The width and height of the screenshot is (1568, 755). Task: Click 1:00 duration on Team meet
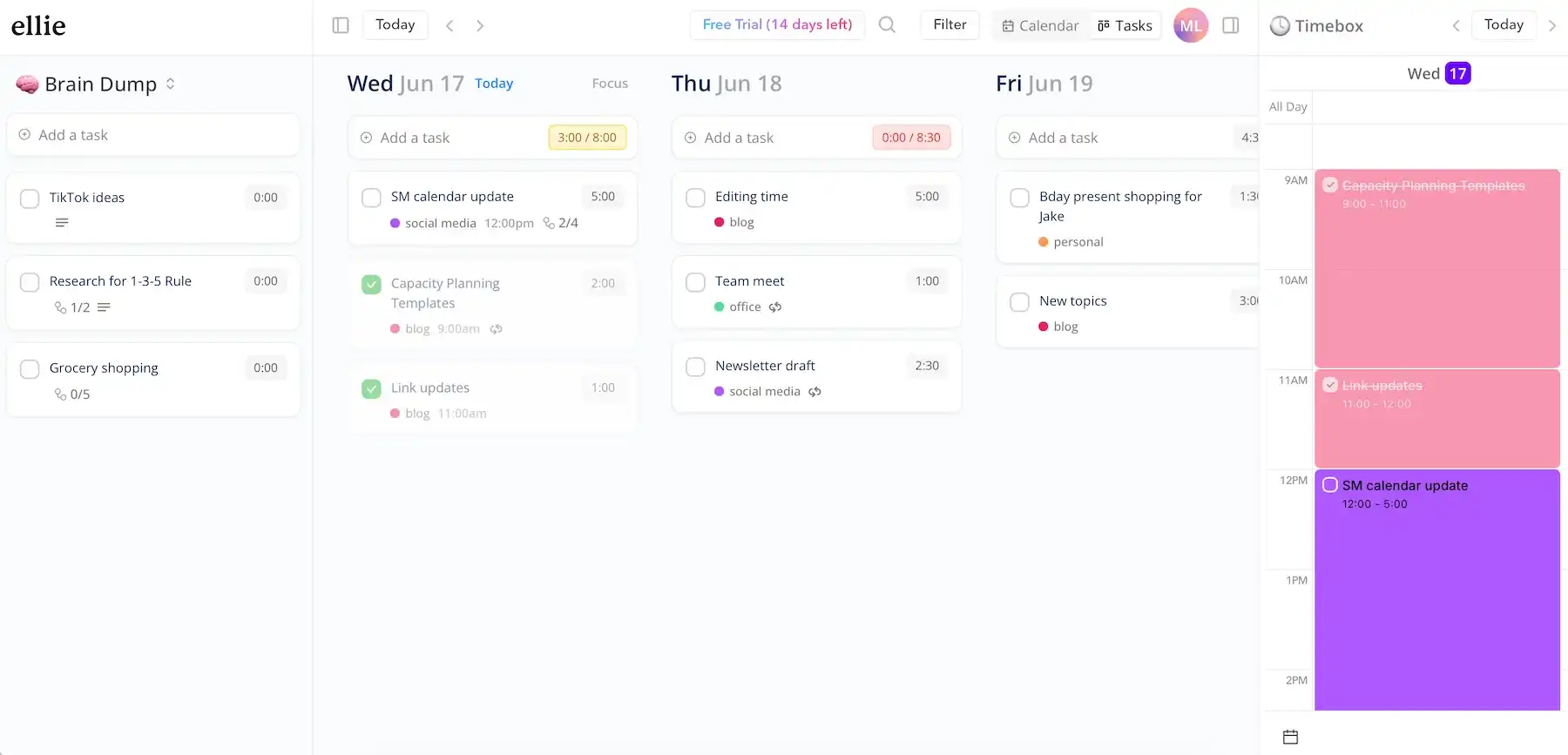click(927, 281)
